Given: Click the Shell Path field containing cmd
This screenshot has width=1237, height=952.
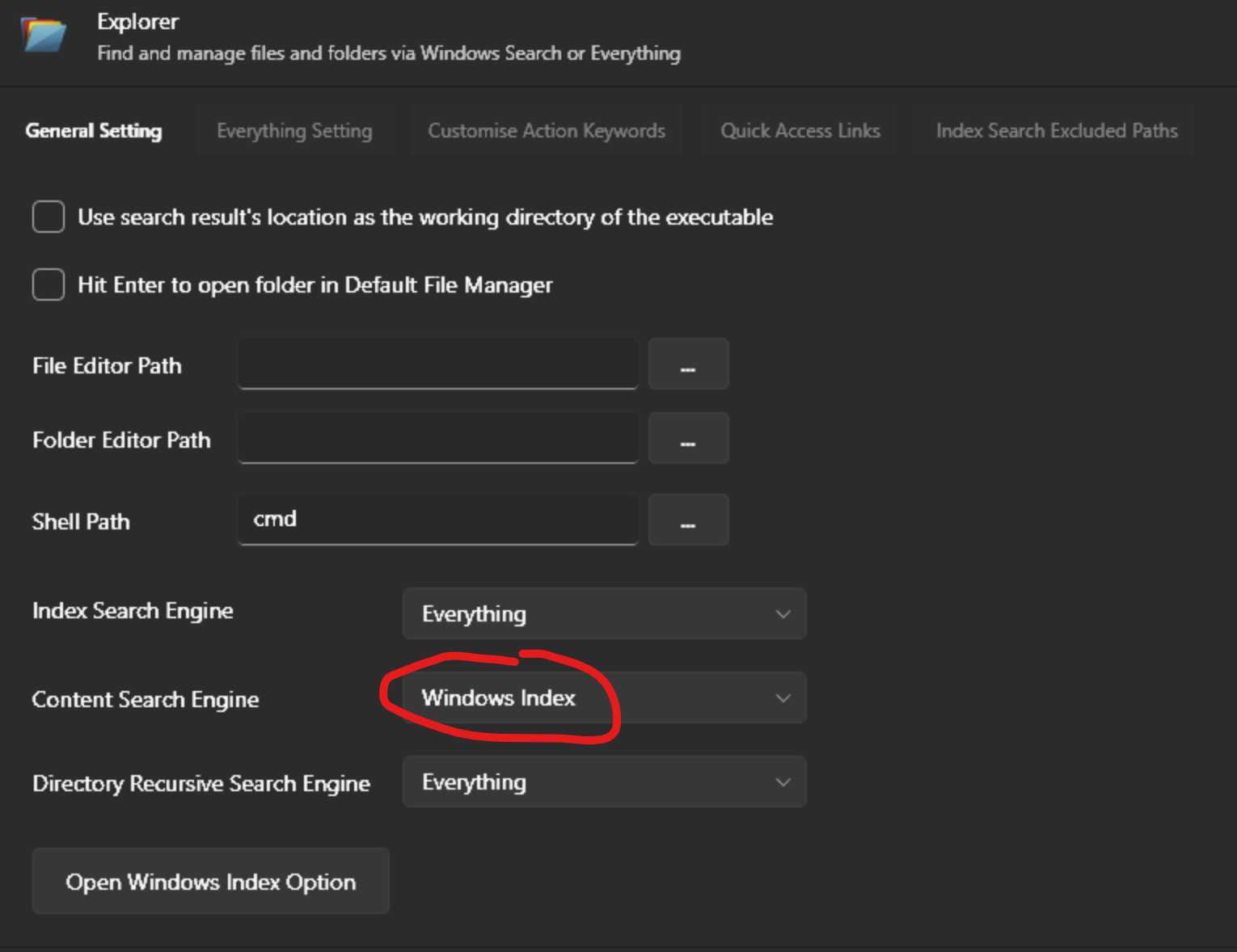Looking at the screenshot, I should tap(437, 520).
